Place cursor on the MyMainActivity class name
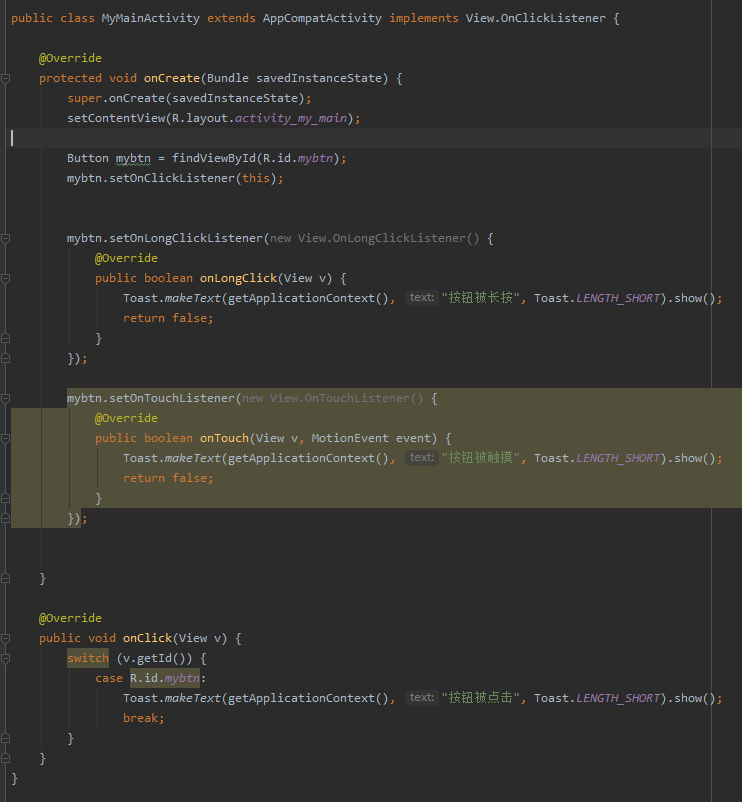The height and width of the screenshot is (802, 742). [x=150, y=18]
